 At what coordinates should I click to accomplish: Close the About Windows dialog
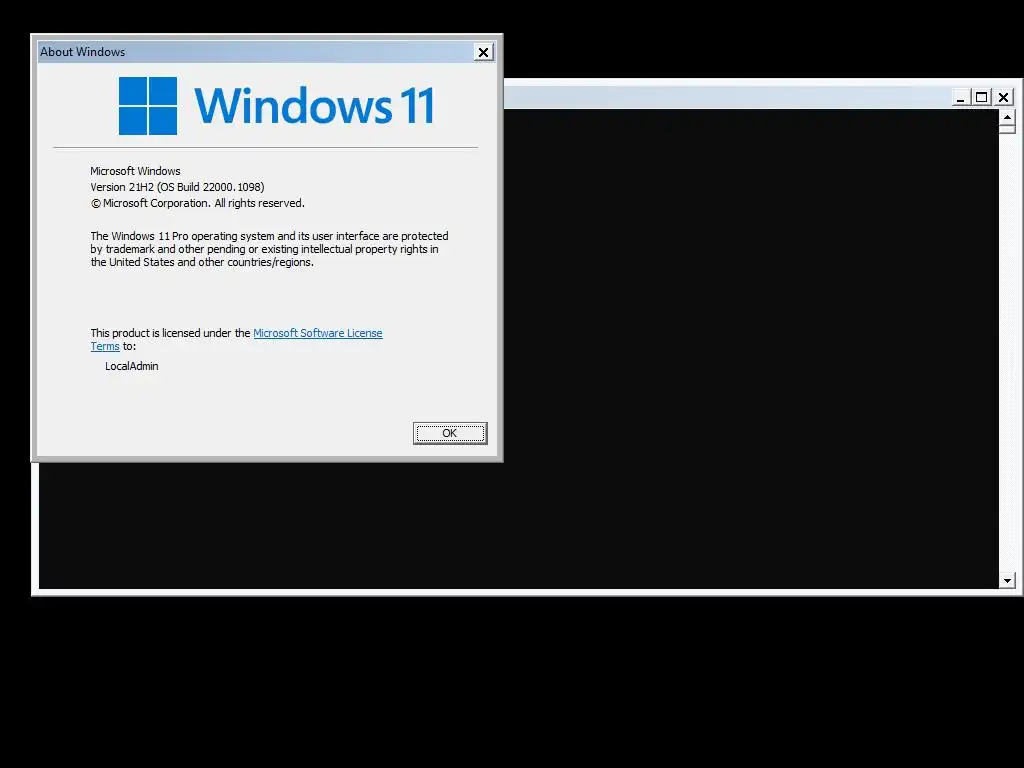(483, 52)
